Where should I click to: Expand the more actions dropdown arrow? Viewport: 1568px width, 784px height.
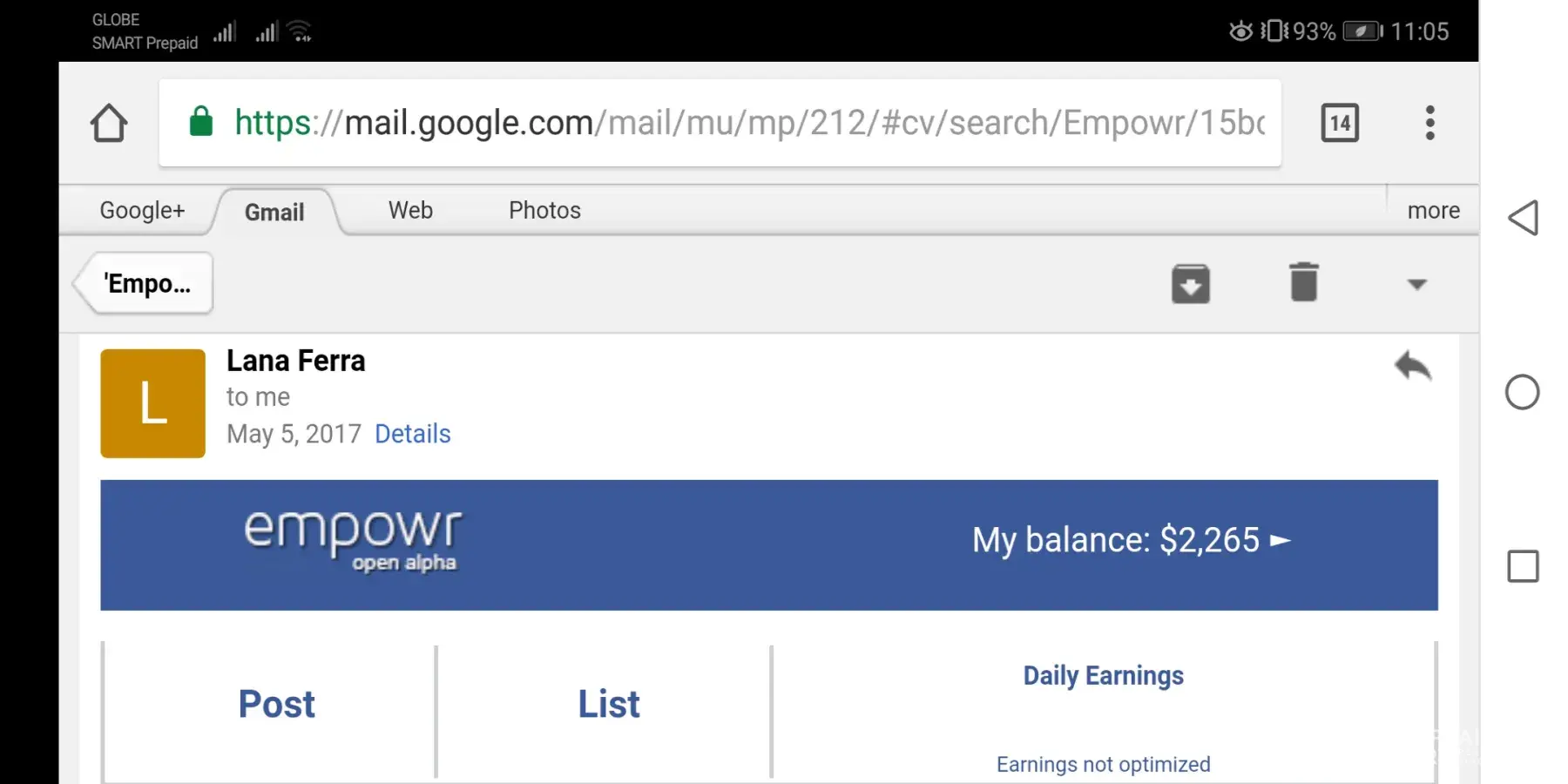[1417, 285]
